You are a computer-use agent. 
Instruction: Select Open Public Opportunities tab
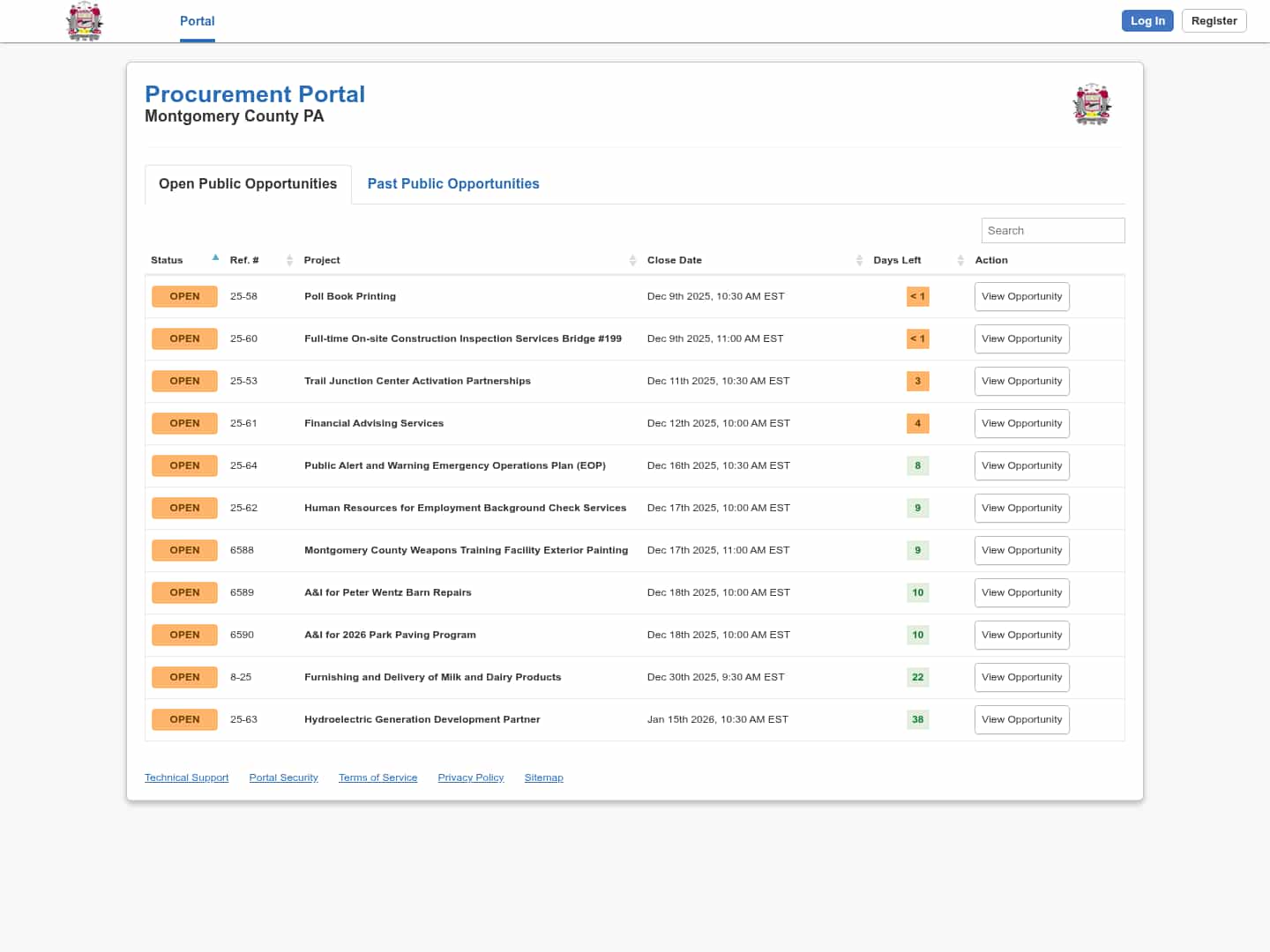tap(248, 183)
